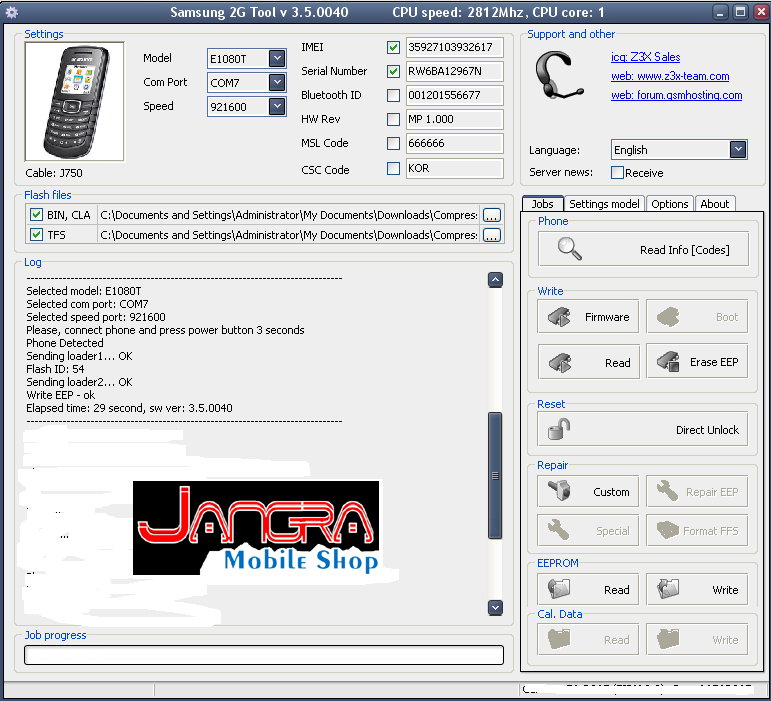Viewport: 771px width, 701px height.
Task: Click the Special repair button
Action: (x=588, y=530)
